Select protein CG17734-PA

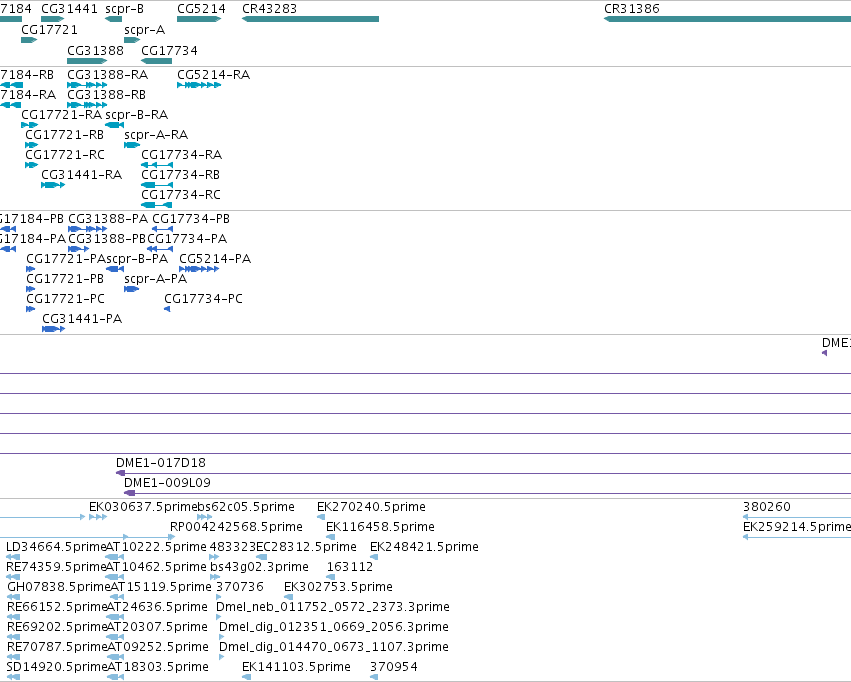tap(160, 249)
